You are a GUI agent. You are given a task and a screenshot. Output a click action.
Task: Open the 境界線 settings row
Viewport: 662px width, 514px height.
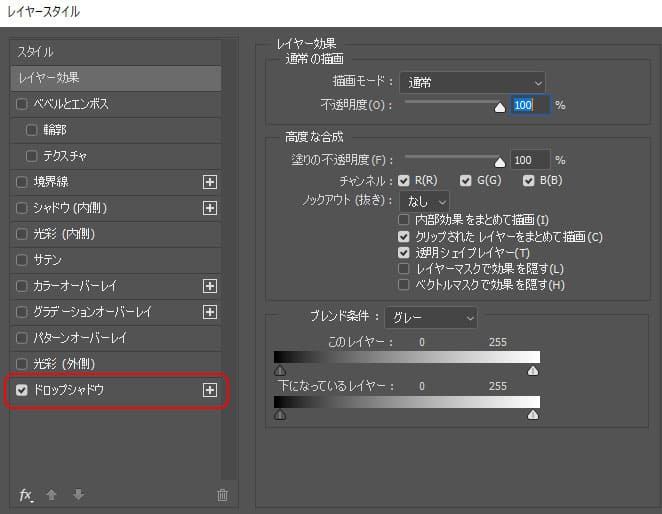(x=116, y=182)
